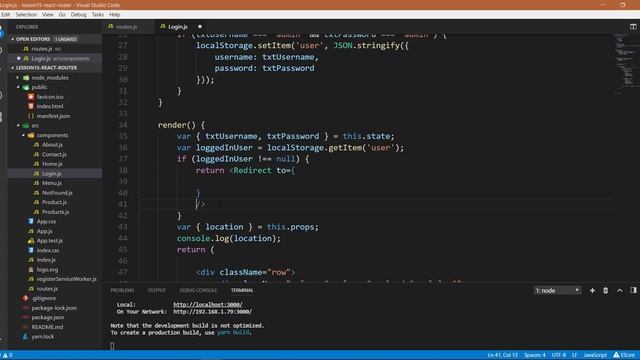Image resolution: width=640 pixels, height=360 pixels.
Task: Open the Go menu
Action: pos(62,14)
